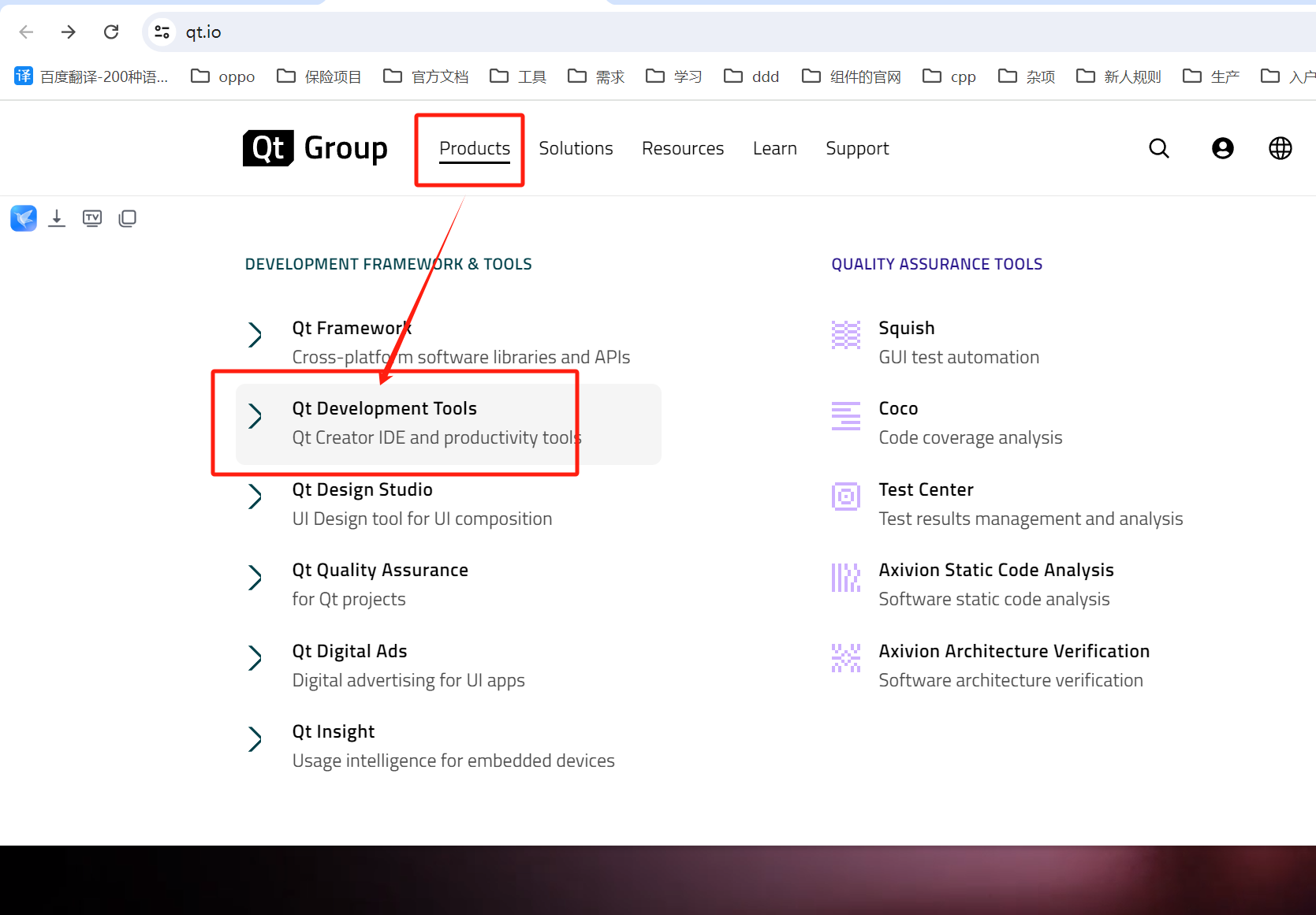Click the blue bird extension icon
1316x915 pixels.
[24, 218]
